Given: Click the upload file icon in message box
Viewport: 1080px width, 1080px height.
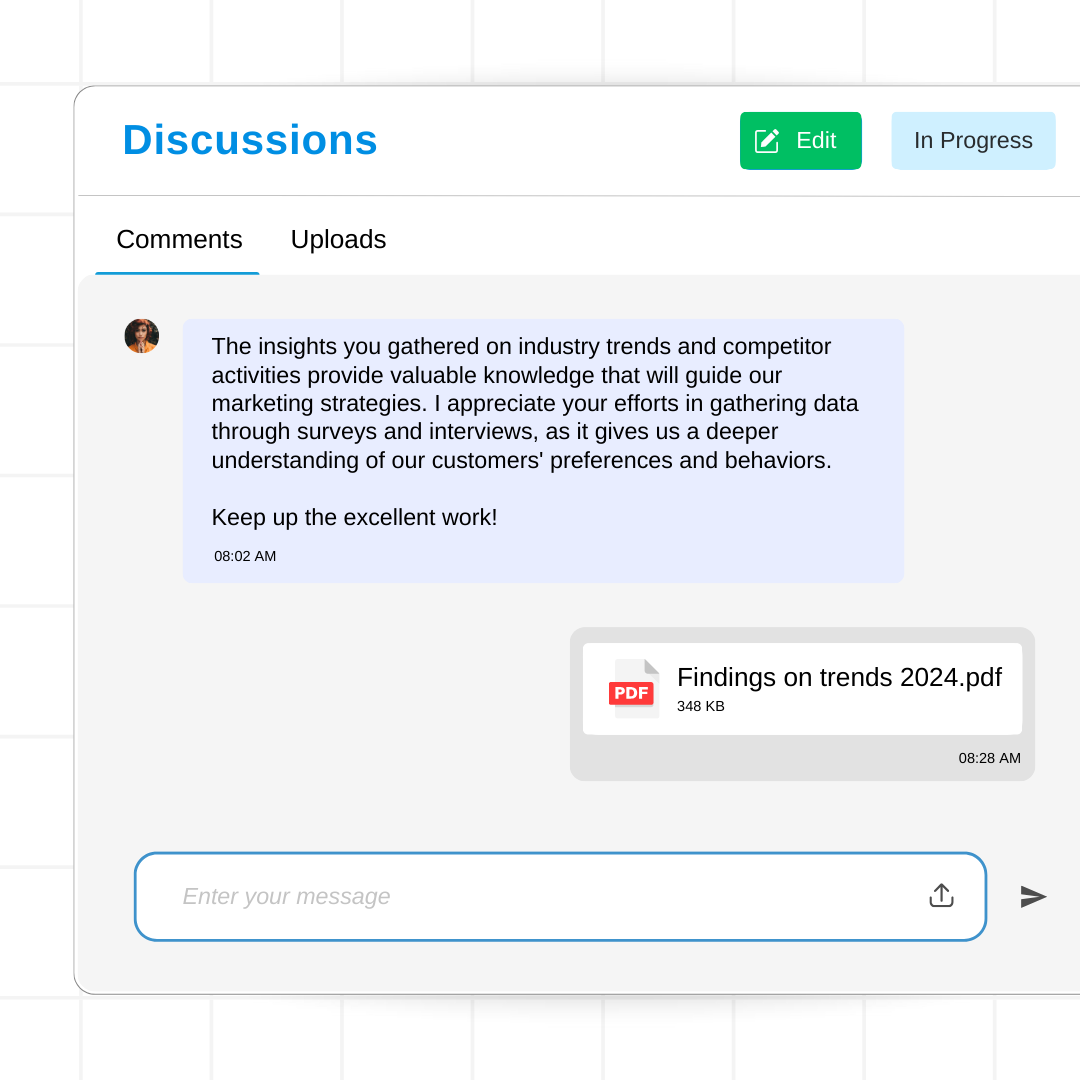Looking at the screenshot, I should (941, 895).
